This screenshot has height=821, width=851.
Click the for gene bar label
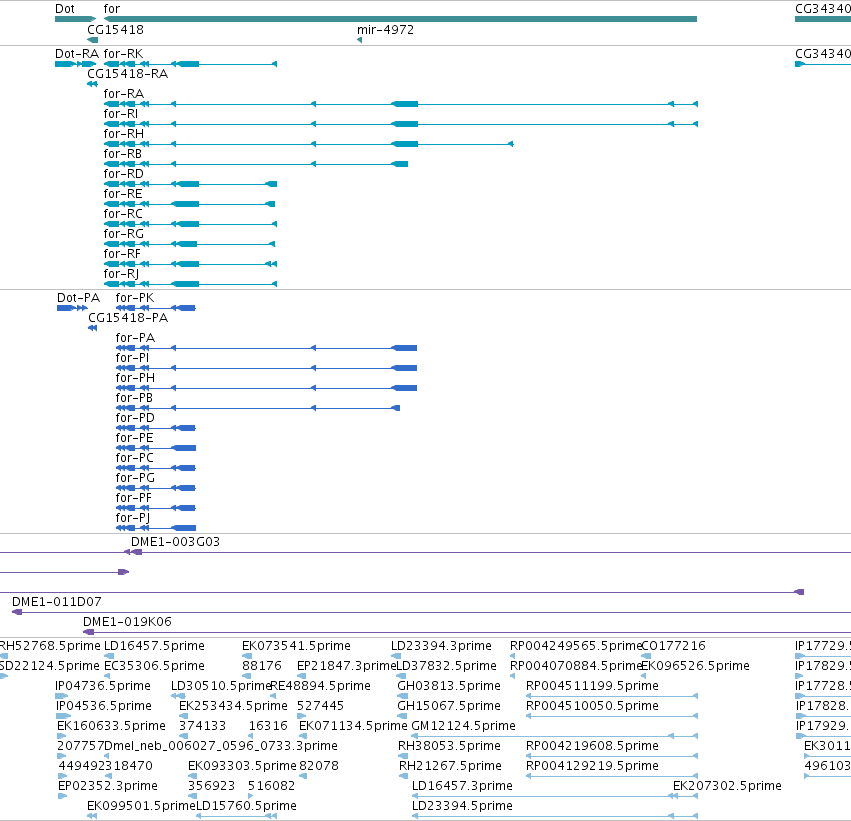click(x=111, y=9)
